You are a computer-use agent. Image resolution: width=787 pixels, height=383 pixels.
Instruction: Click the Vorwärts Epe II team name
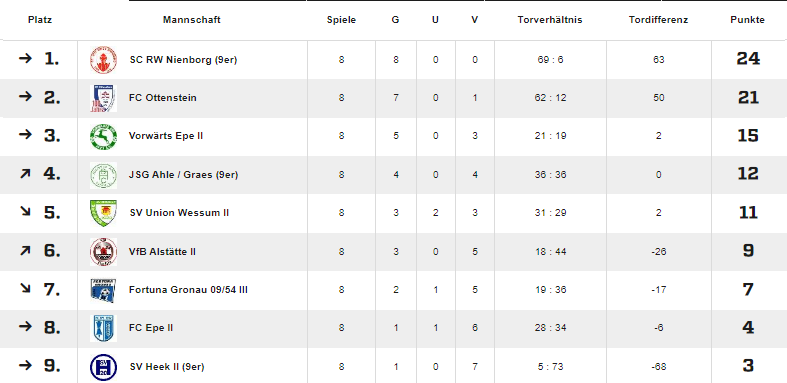coord(166,136)
